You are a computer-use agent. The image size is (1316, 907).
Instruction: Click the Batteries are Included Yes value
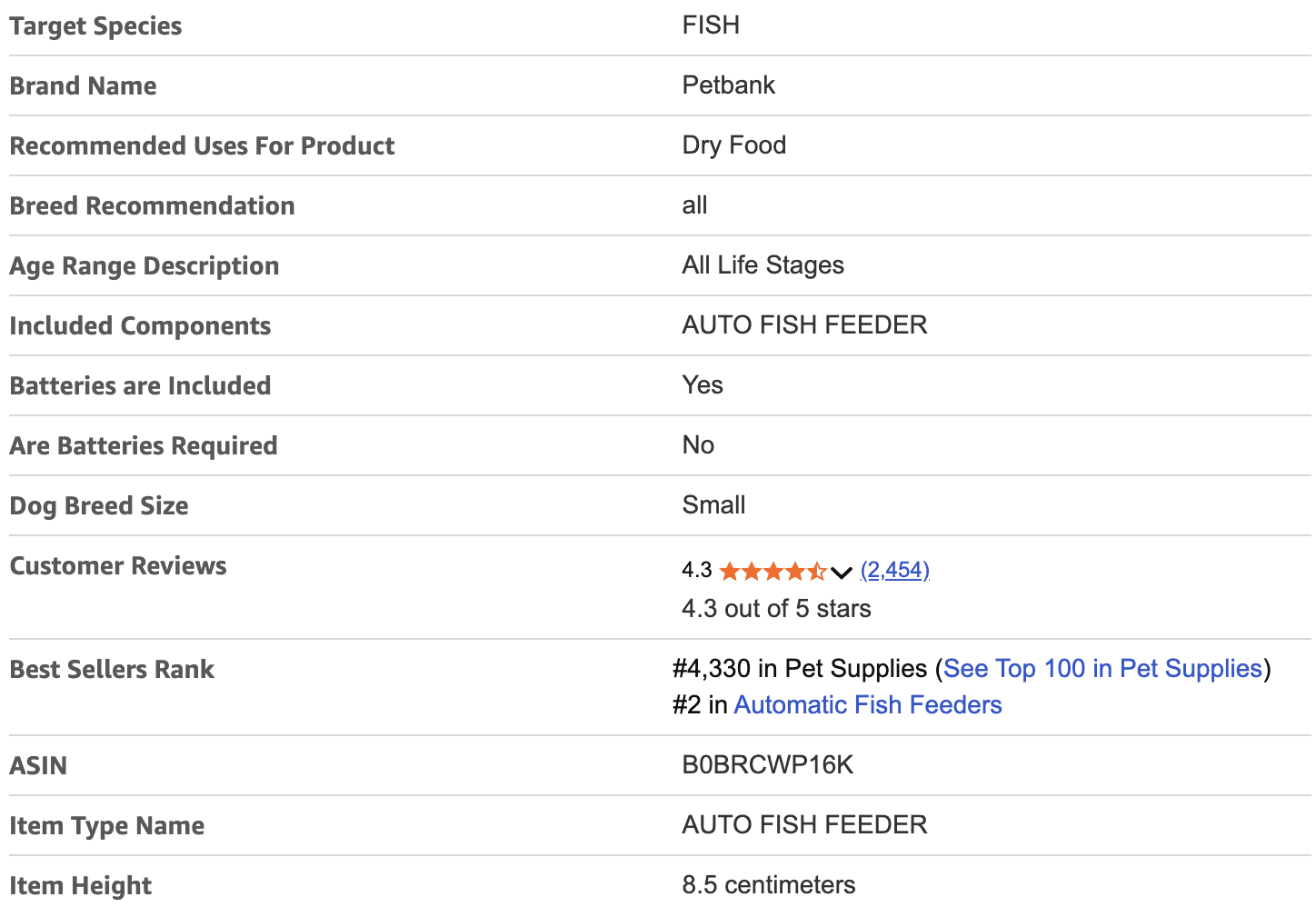pos(703,385)
